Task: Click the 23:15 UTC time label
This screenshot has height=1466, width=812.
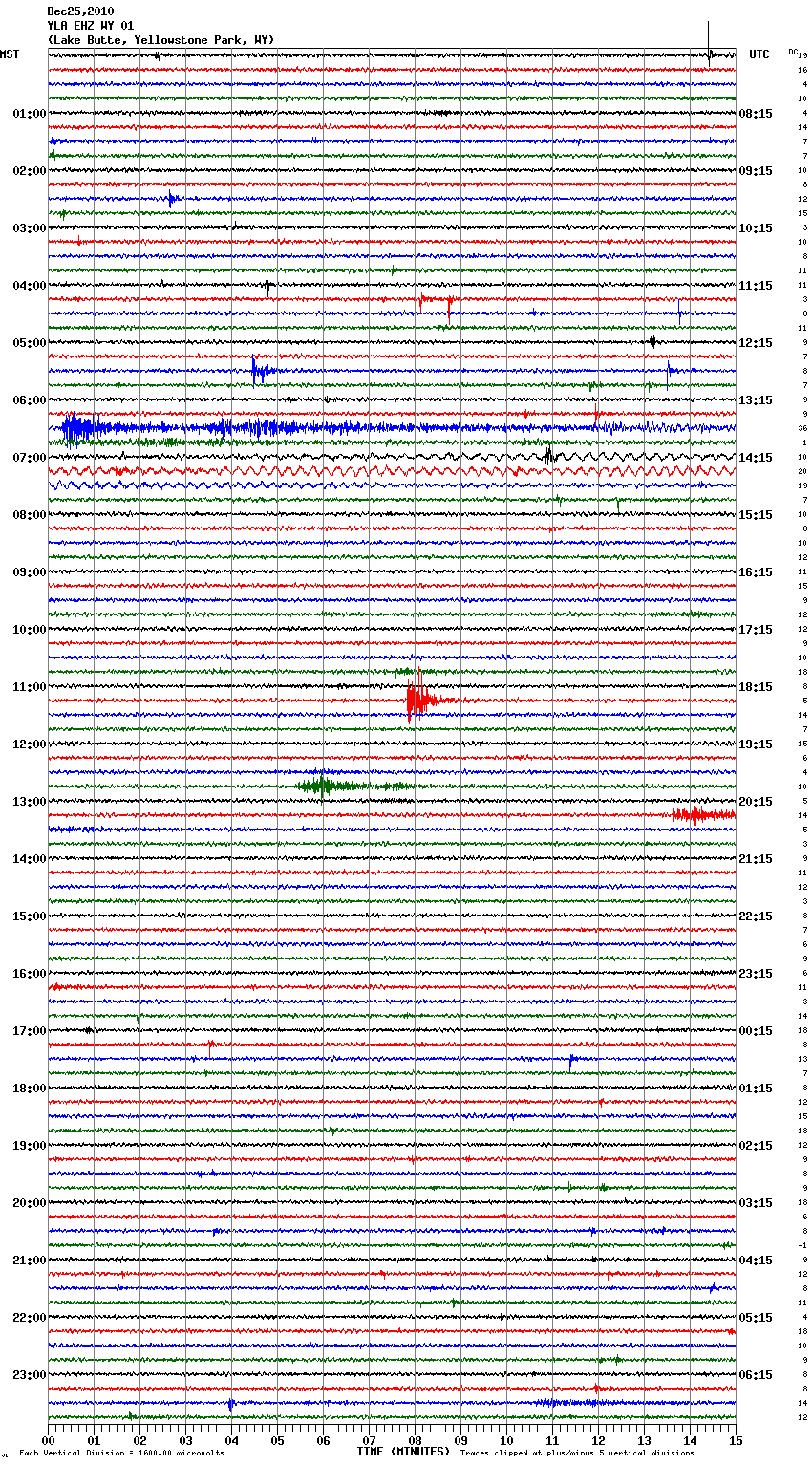Action: (x=756, y=974)
